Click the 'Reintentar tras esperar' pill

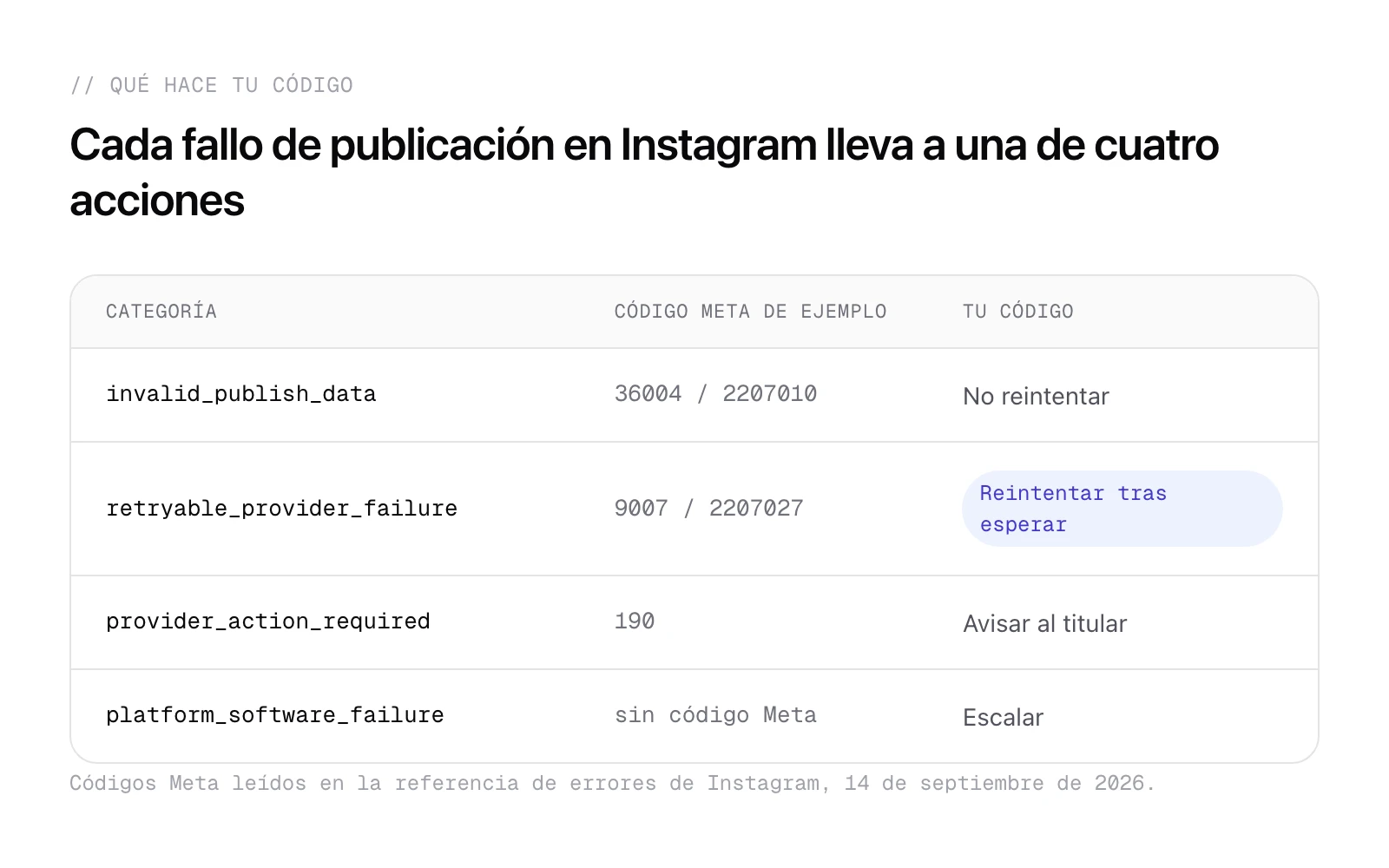[x=1122, y=509]
